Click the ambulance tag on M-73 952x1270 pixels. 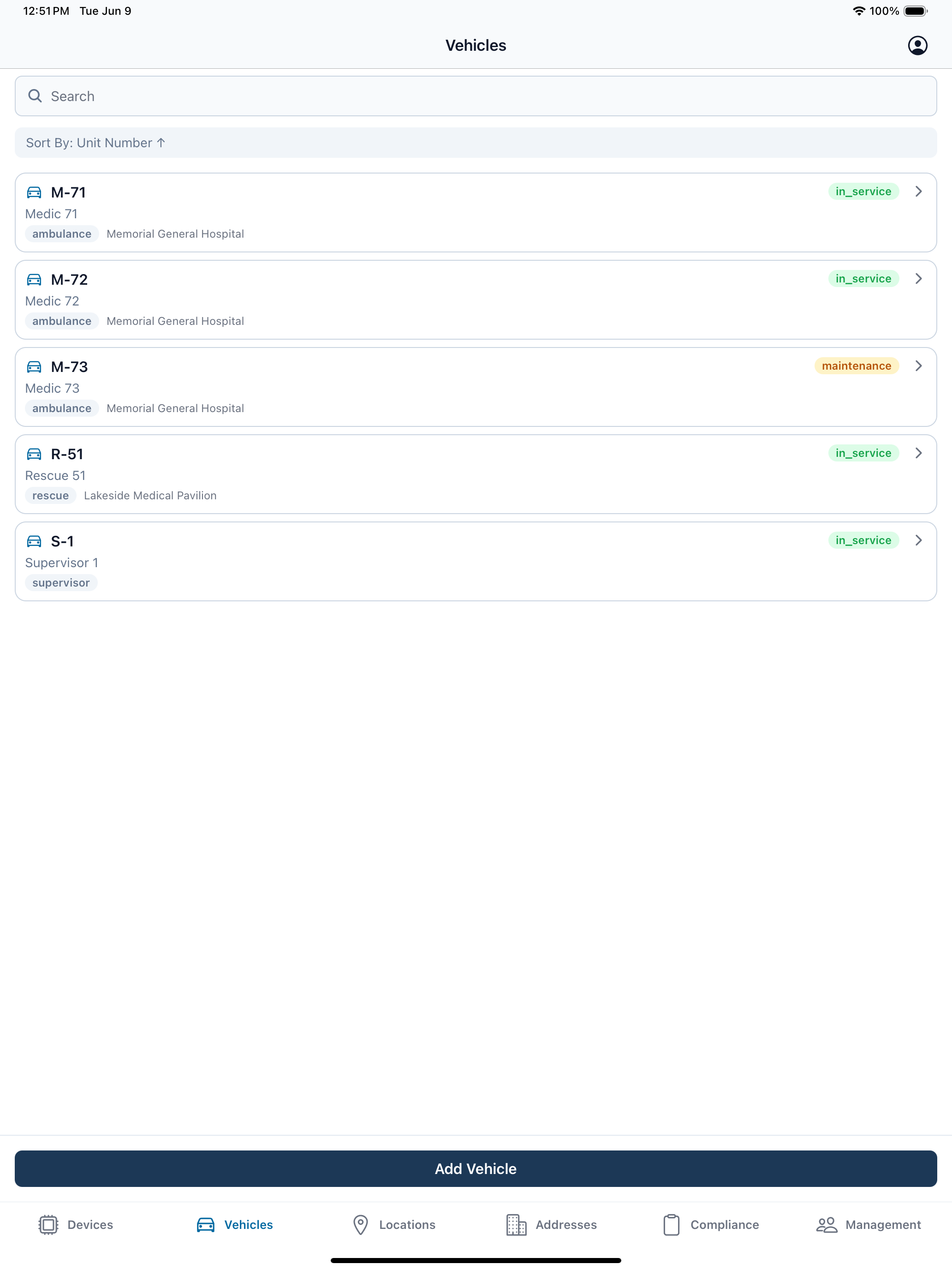pos(62,408)
